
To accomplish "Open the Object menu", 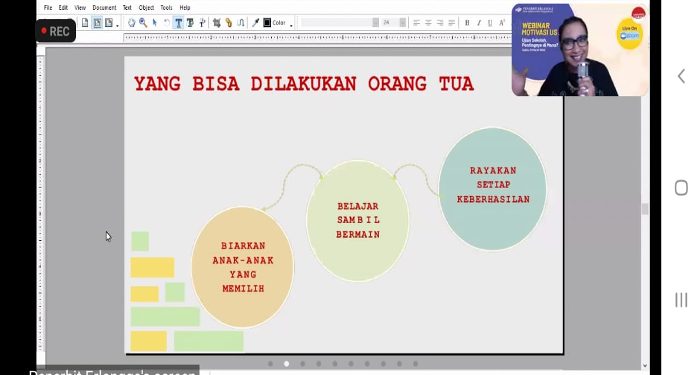I will (x=146, y=8).
